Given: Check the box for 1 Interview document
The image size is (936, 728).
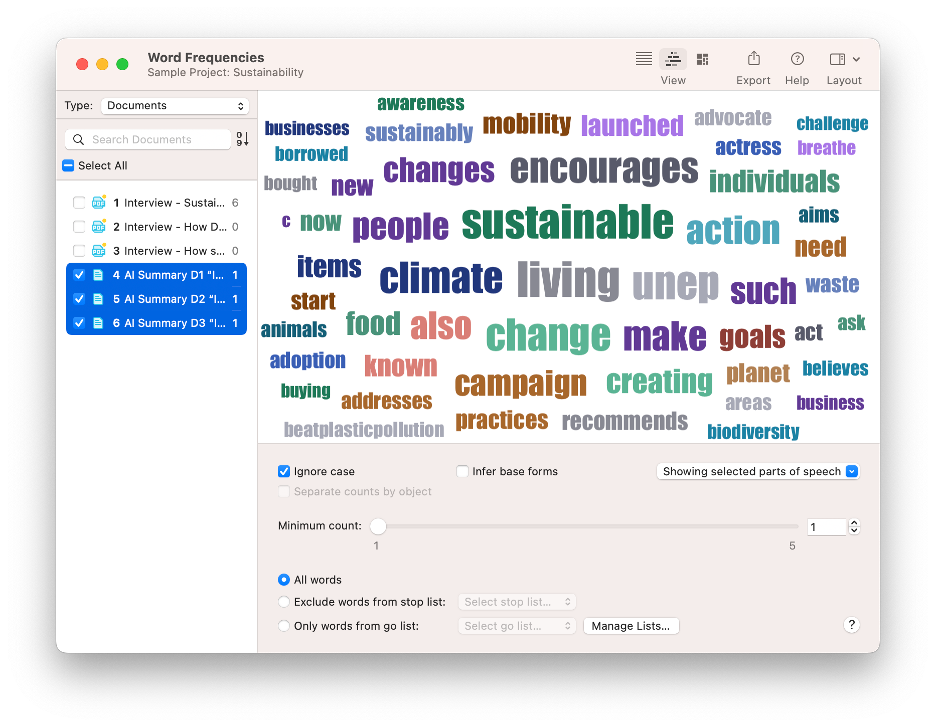Looking at the screenshot, I should click(80, 203).
